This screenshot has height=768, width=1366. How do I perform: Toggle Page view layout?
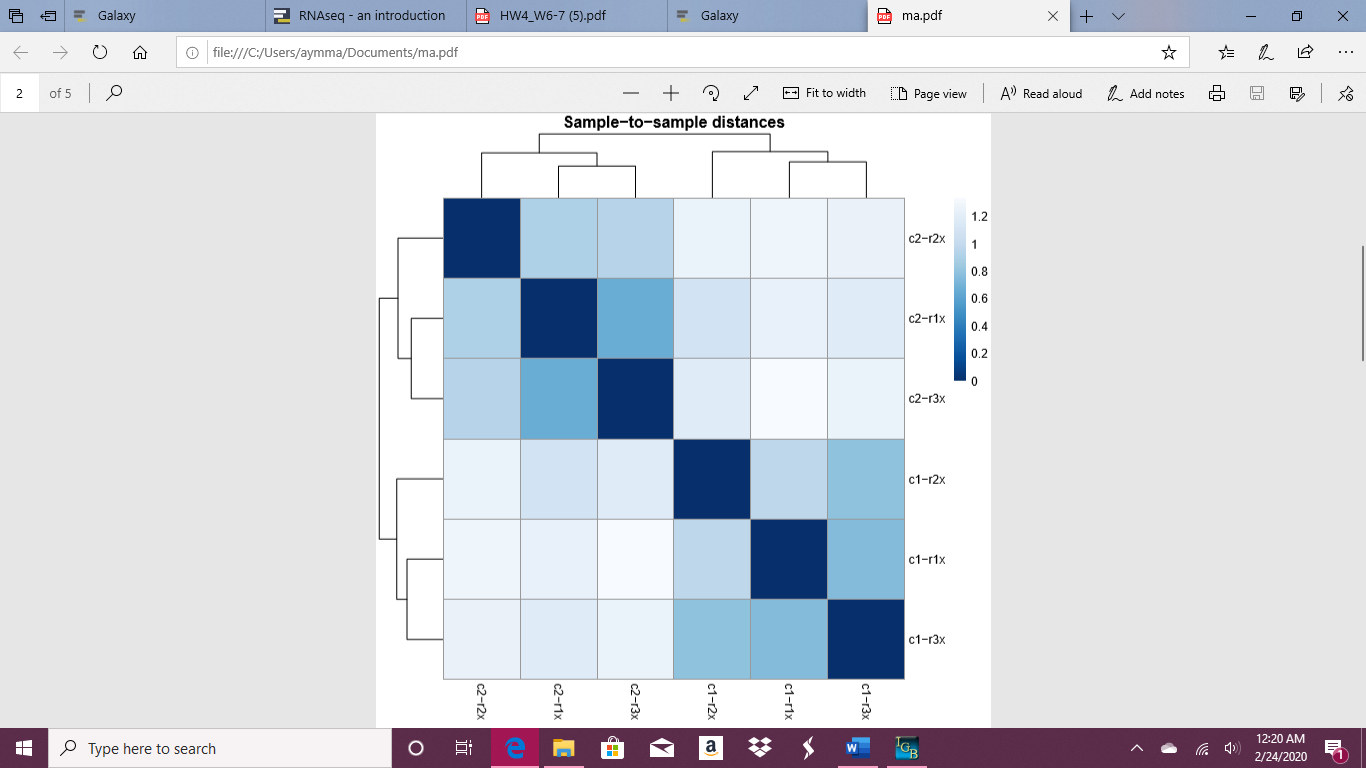(929, 93)
